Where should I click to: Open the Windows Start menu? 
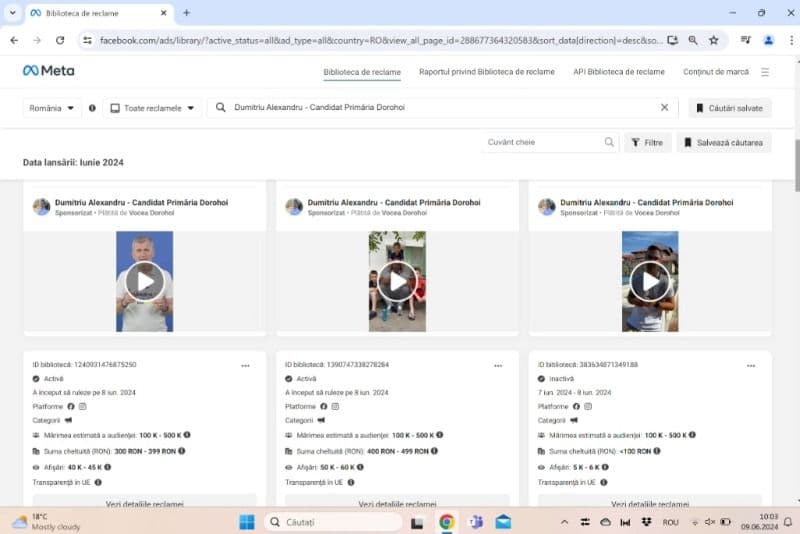[247, 522]
